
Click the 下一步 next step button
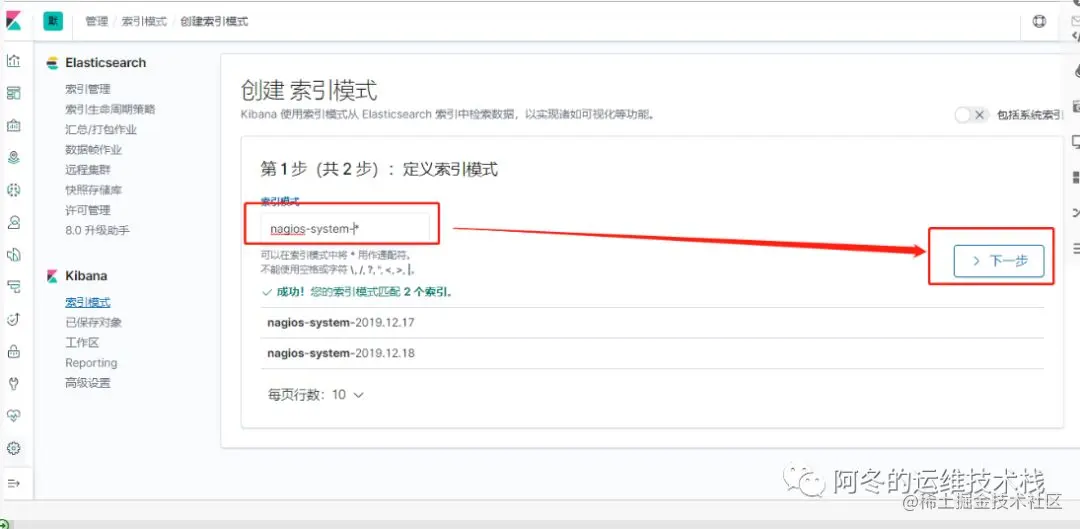pos(999,261)
